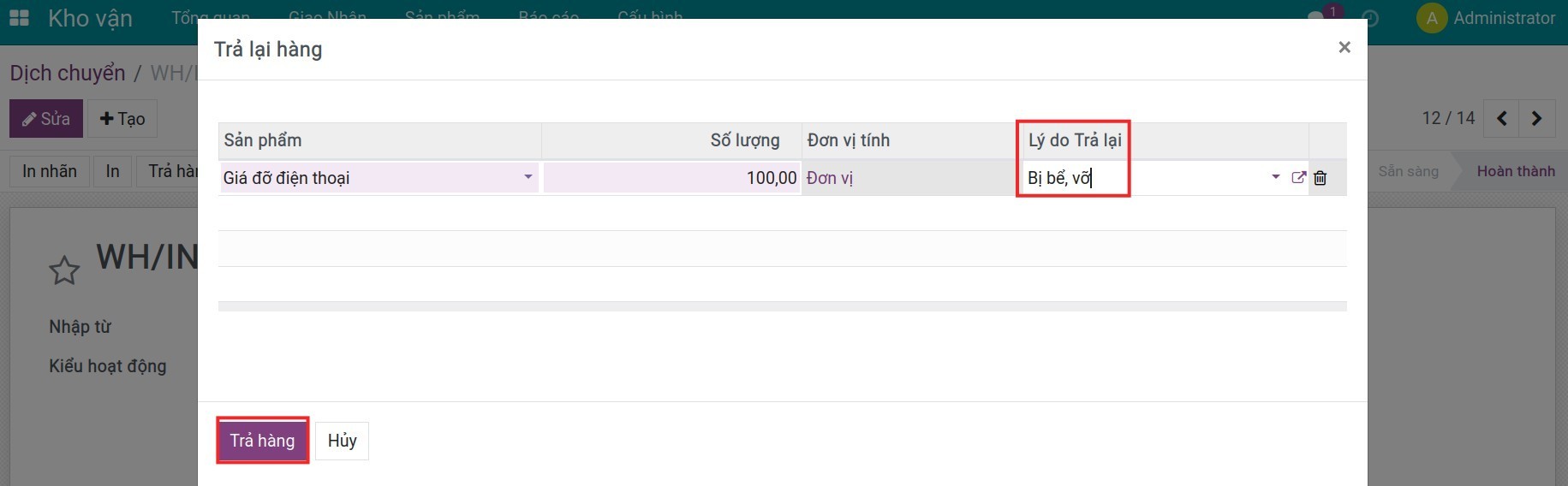Open the Sản phẩm menu in top bar
Viewport: 1568px width, 486px height.
[442, 15]
